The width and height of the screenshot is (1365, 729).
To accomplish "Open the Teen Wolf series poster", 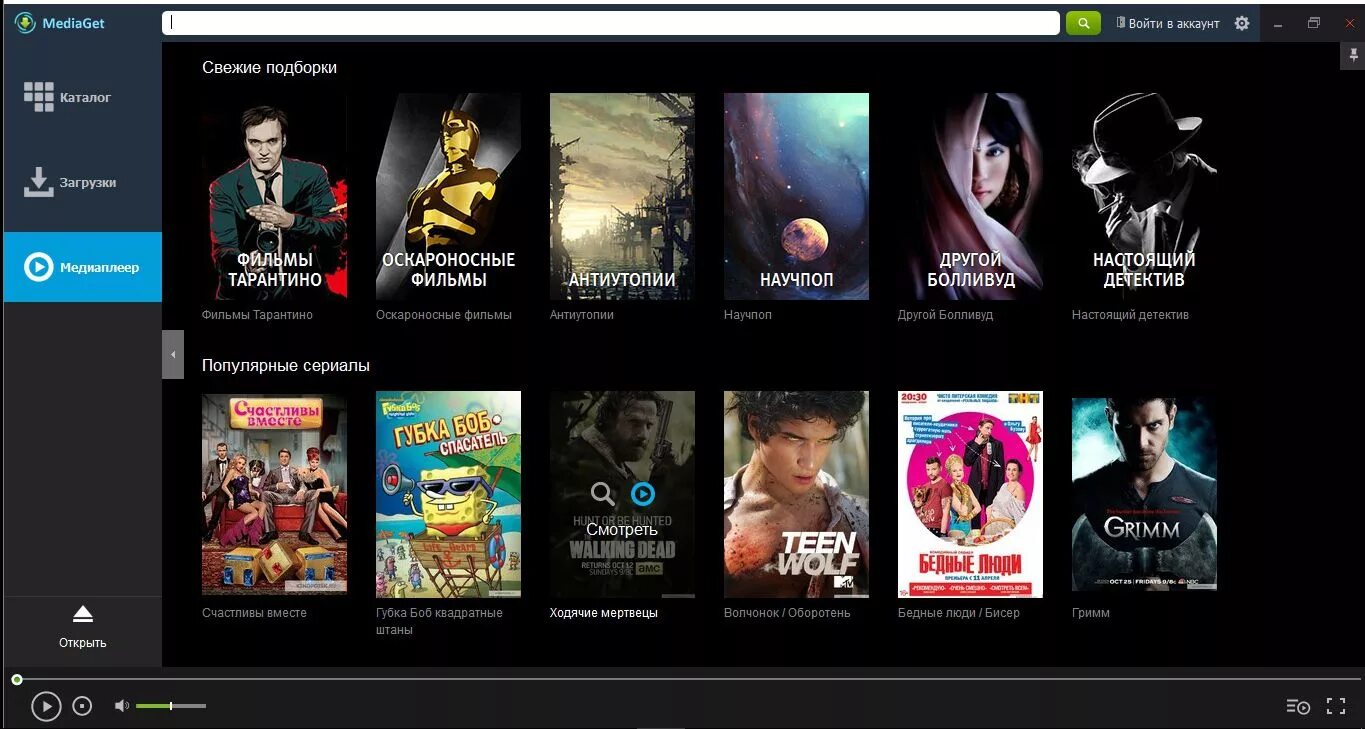I will click(796, 494).
